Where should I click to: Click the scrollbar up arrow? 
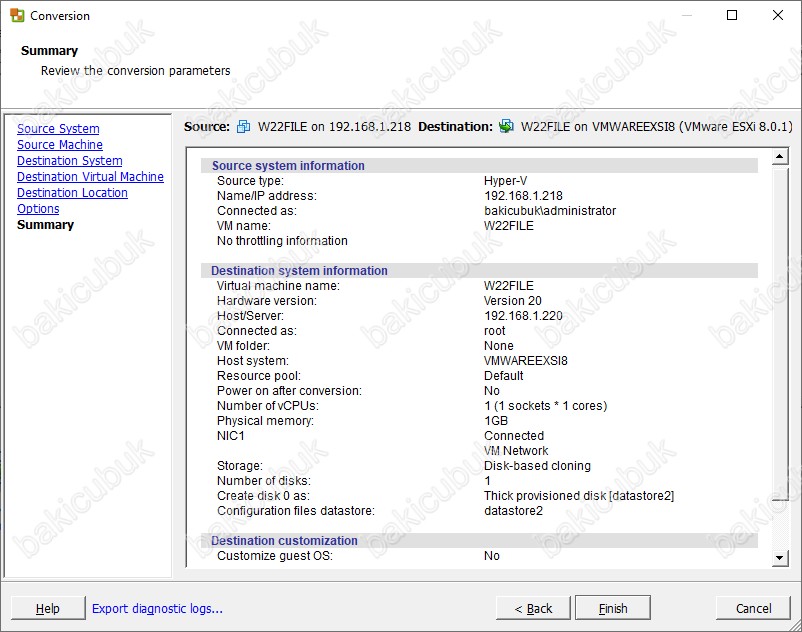tap(779, 156)
